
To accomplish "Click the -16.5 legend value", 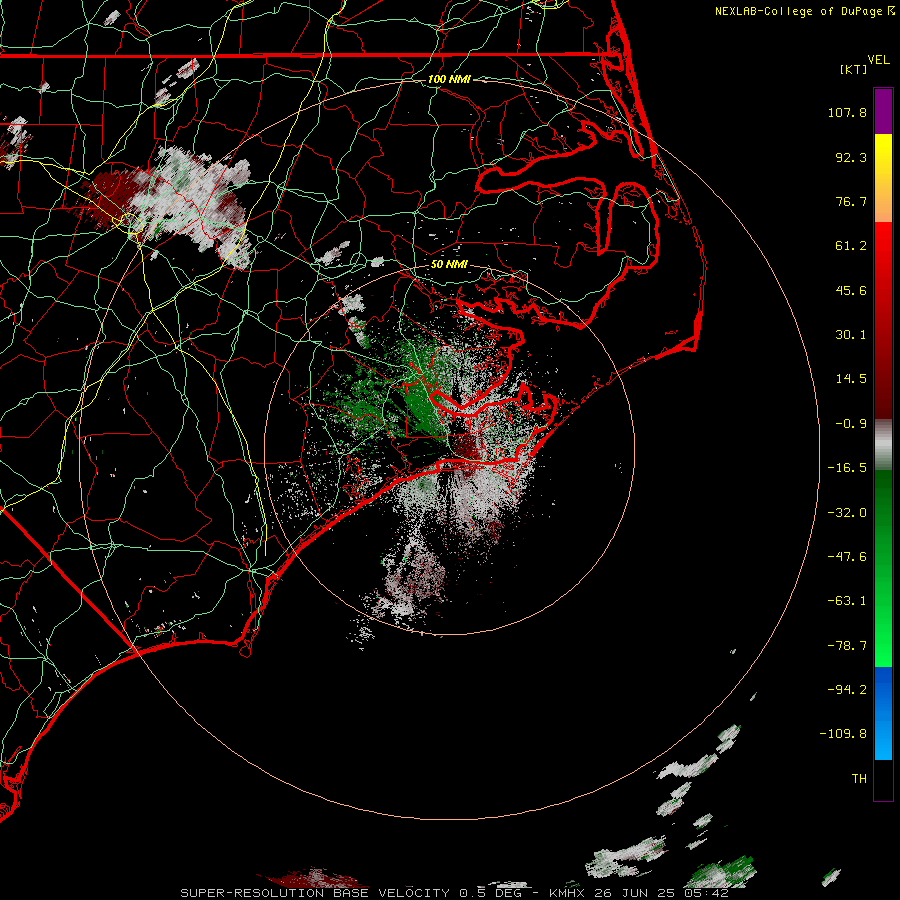I will point(847,468).
